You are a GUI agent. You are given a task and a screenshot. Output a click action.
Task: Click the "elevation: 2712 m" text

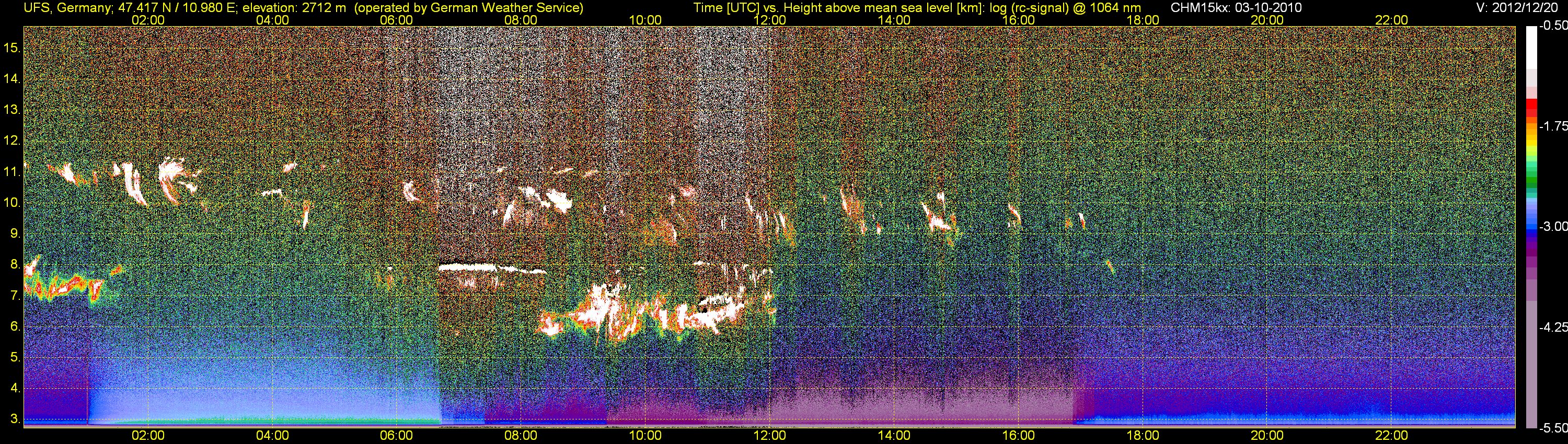294,8
